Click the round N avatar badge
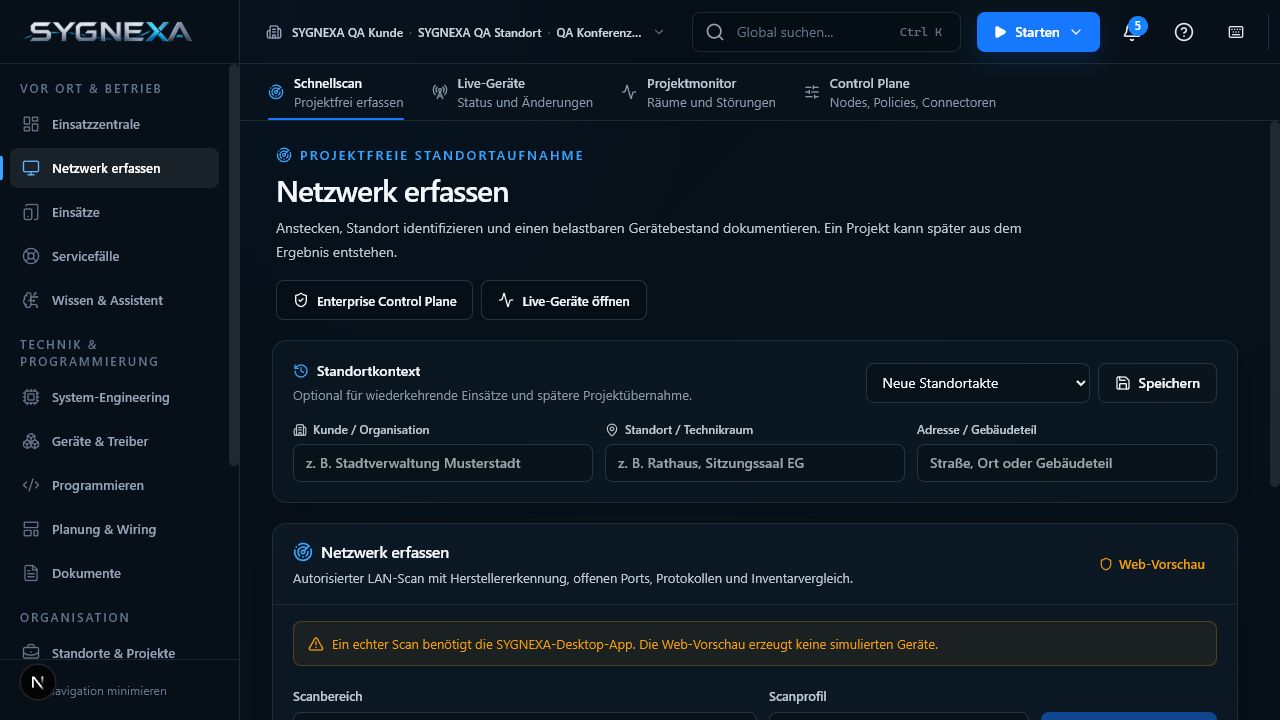This screenshot has width=1280, height=720. 37,683
